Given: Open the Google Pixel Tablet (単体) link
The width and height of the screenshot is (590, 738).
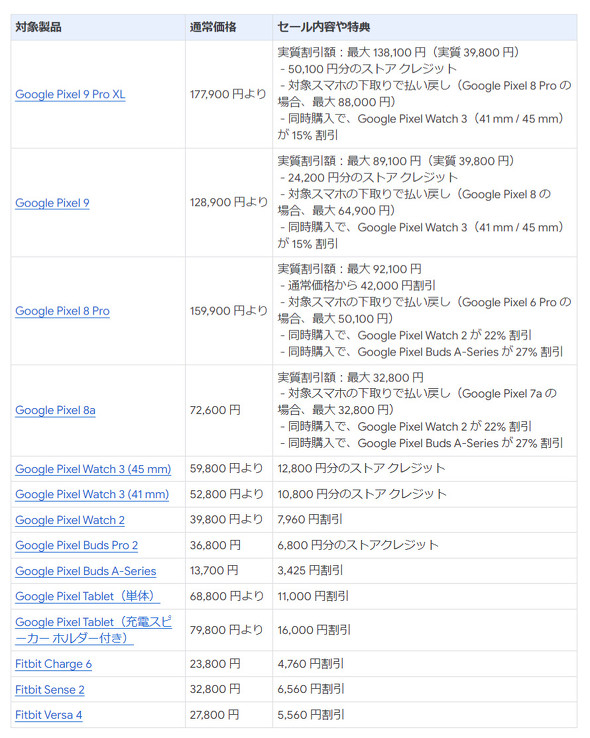Looking at the screenshot, I should click(88, 596).
